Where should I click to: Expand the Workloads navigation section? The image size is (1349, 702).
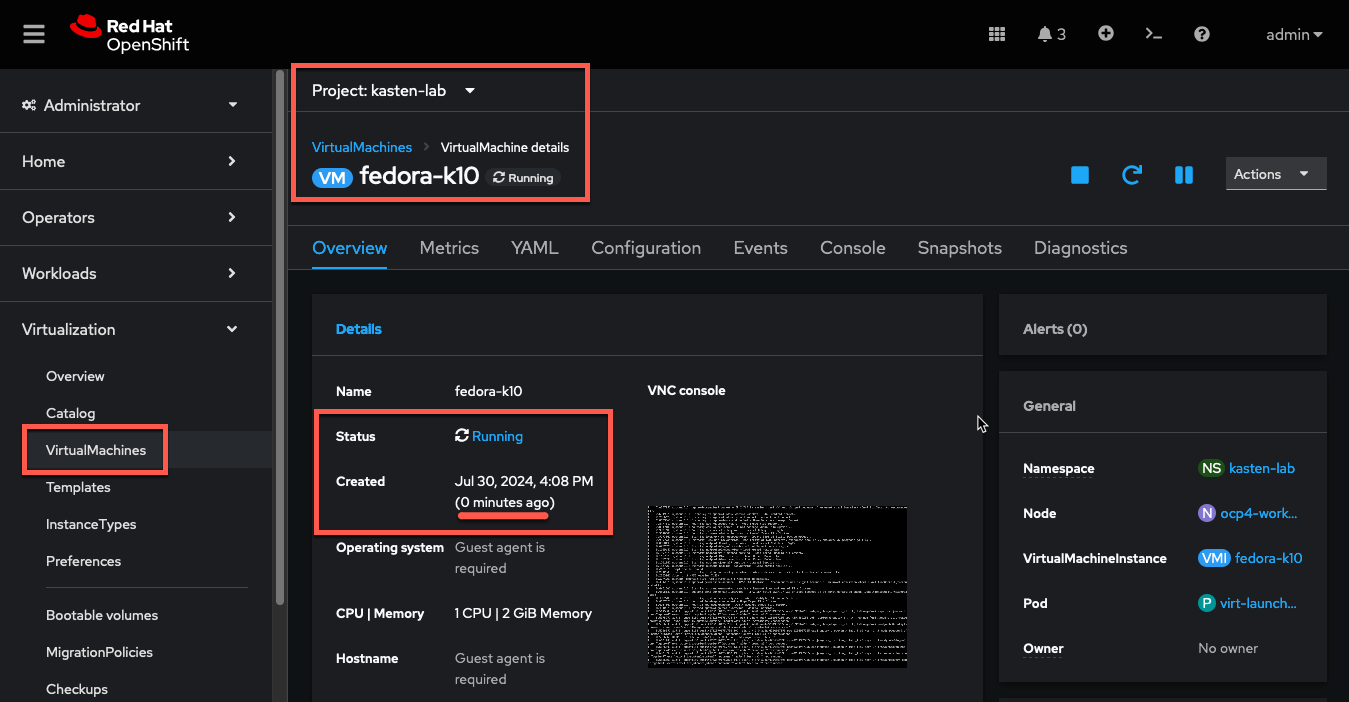click(x=131, y=273)
